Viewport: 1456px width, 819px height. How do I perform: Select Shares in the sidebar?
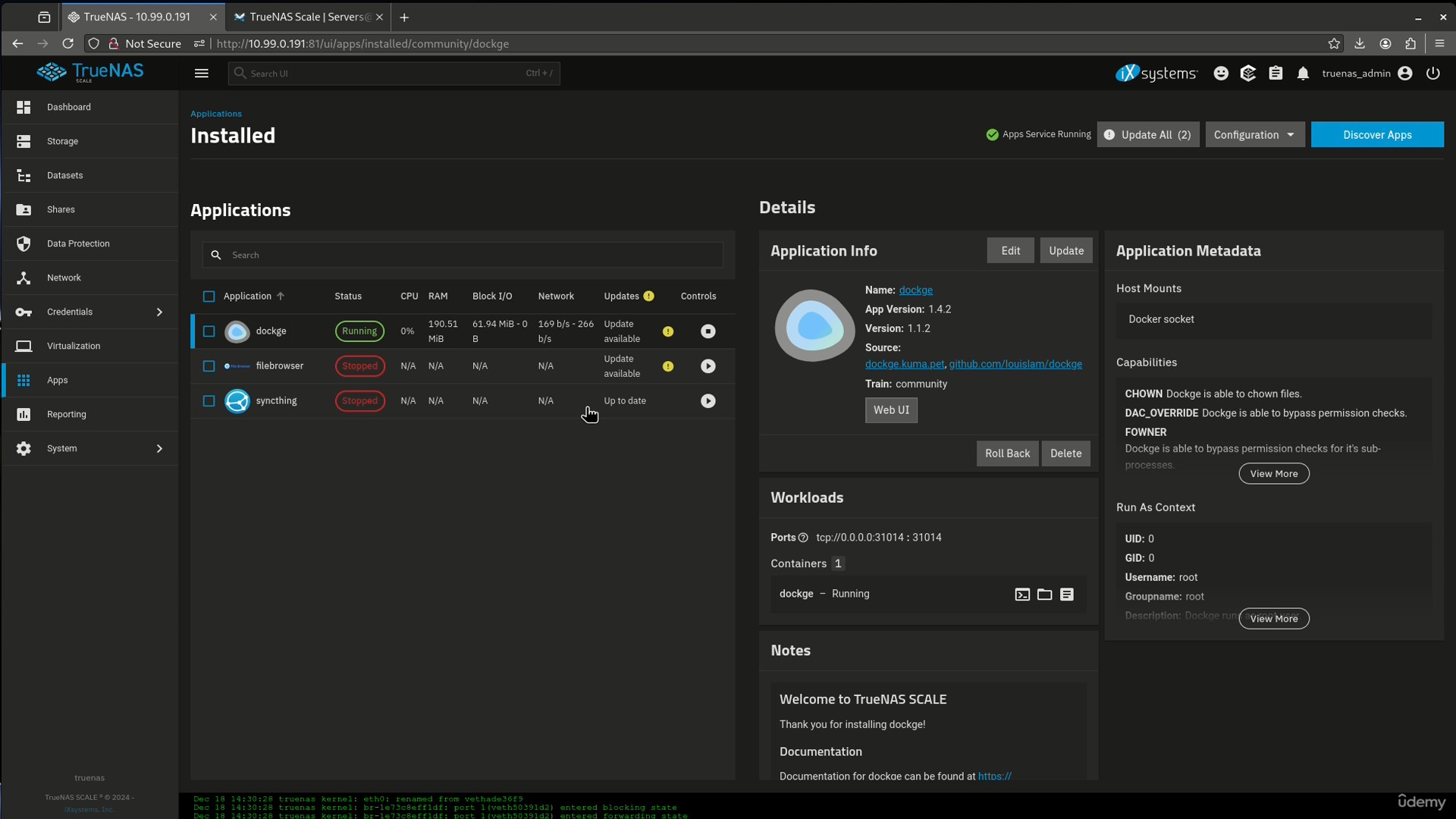point(89,209)
